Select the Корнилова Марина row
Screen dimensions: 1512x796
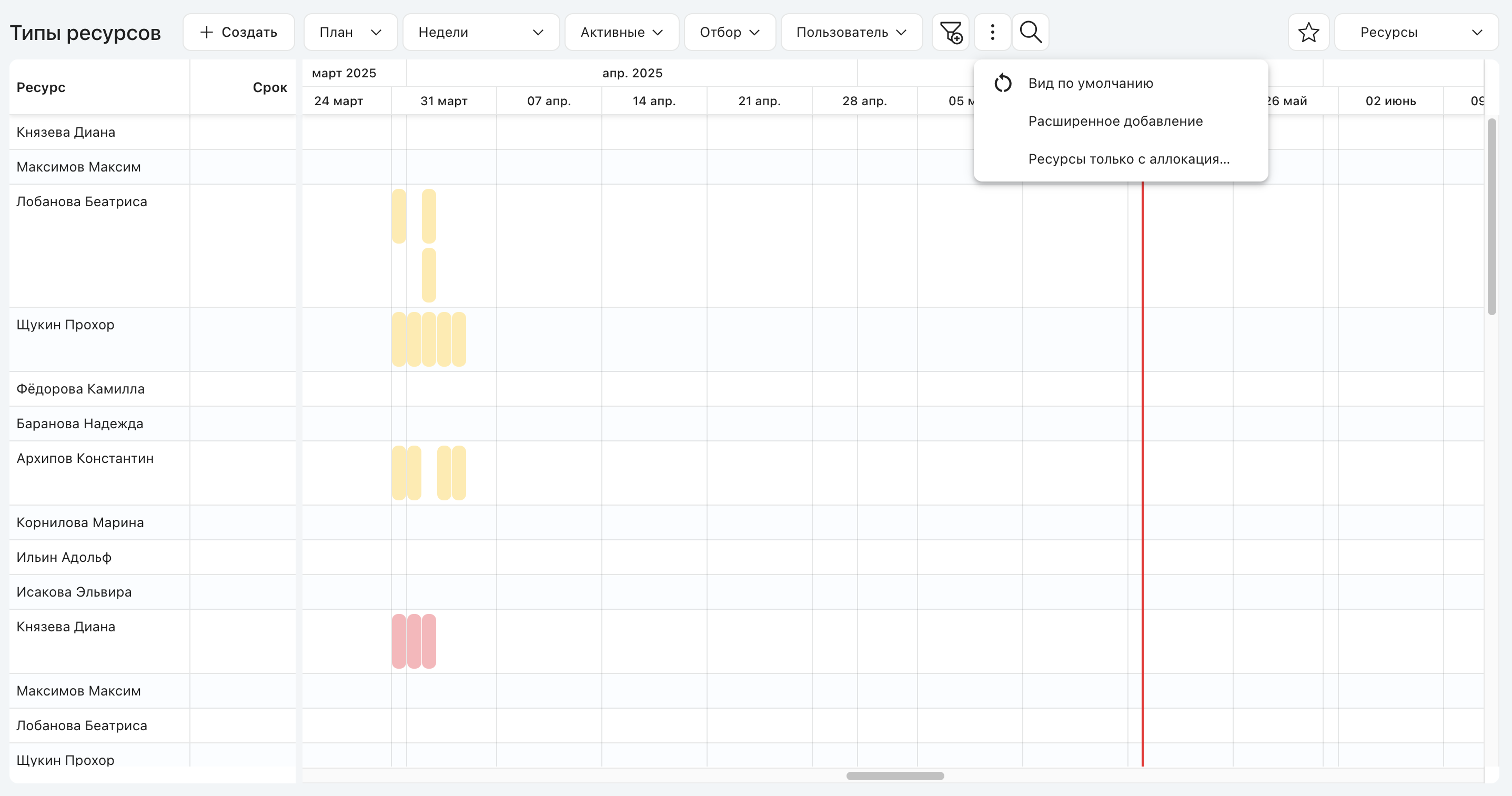tap(153, 522)
